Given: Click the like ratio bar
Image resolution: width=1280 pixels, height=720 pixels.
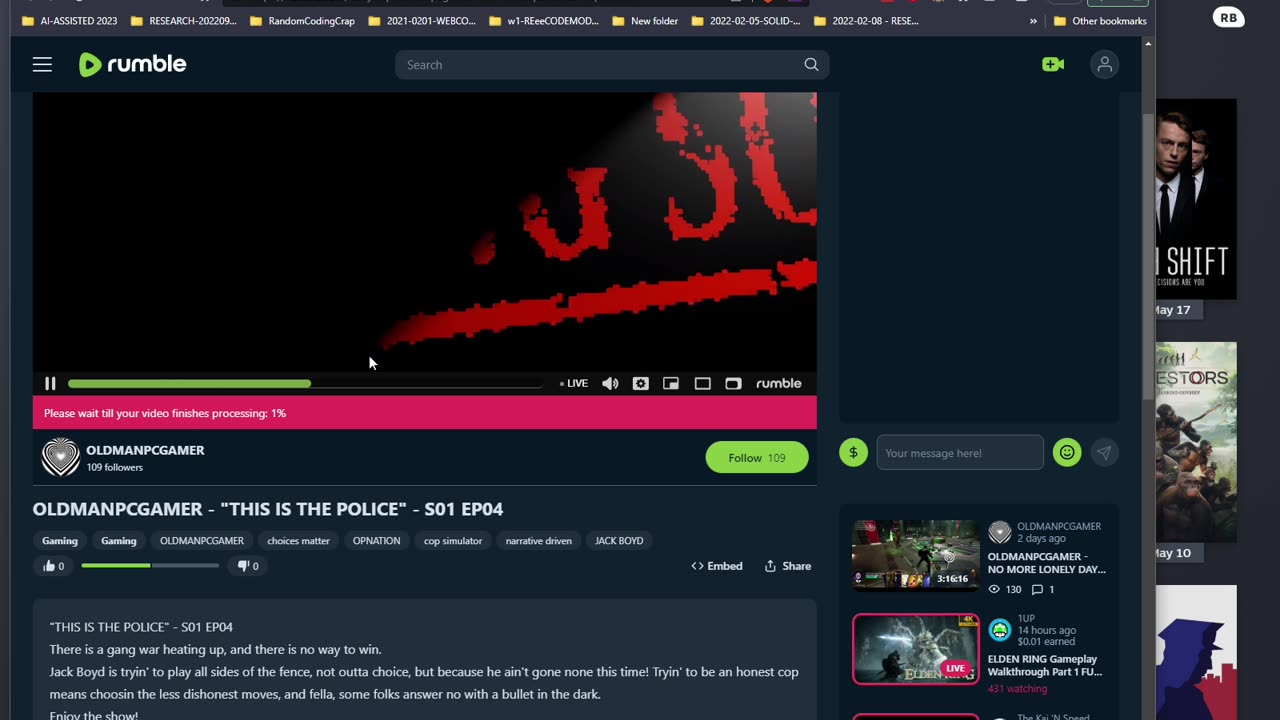Looking at the screenshot, I should (150, 566).
